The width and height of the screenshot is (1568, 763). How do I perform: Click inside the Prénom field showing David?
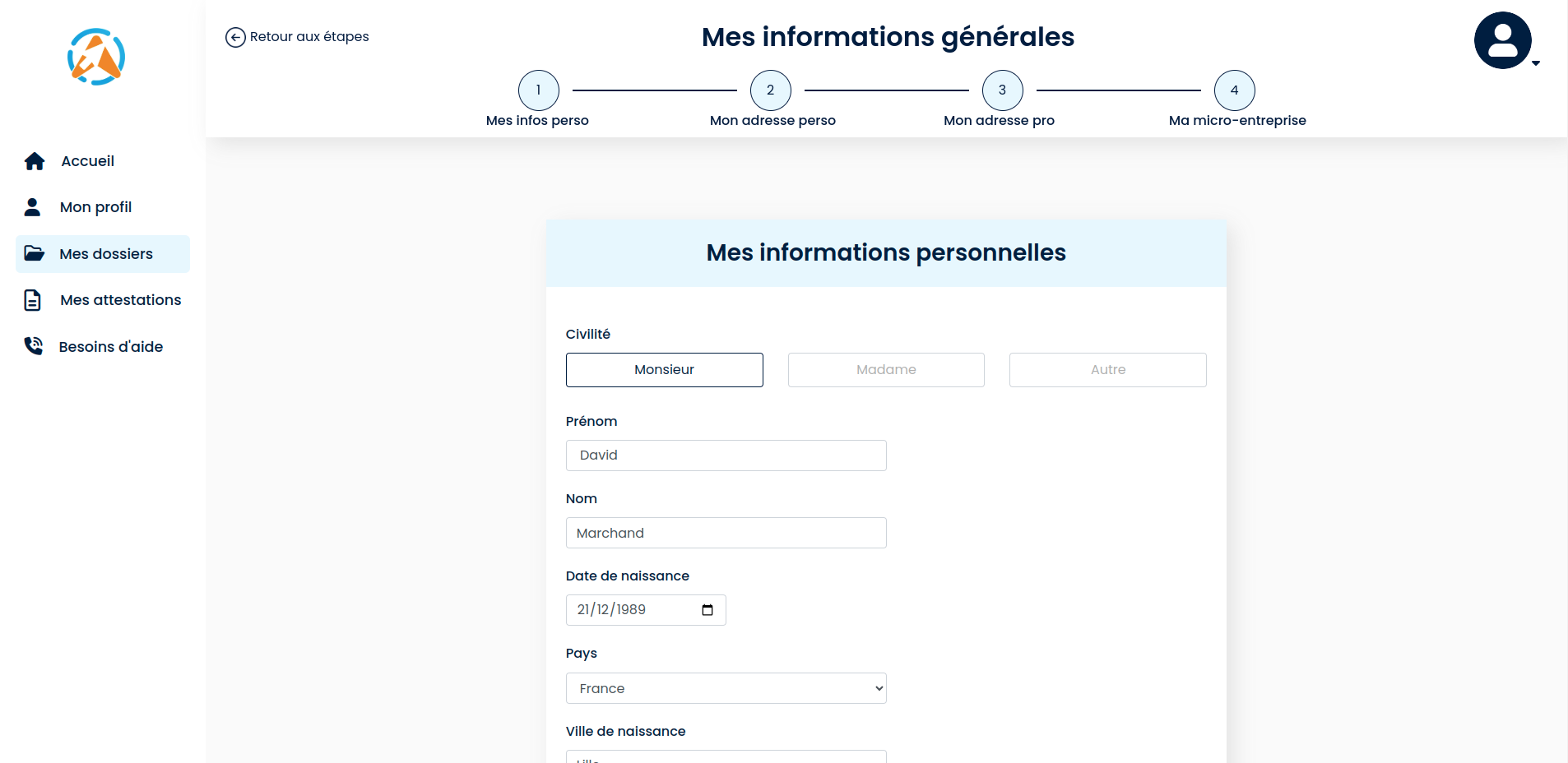pyautogui.click(x=726, y=455)
